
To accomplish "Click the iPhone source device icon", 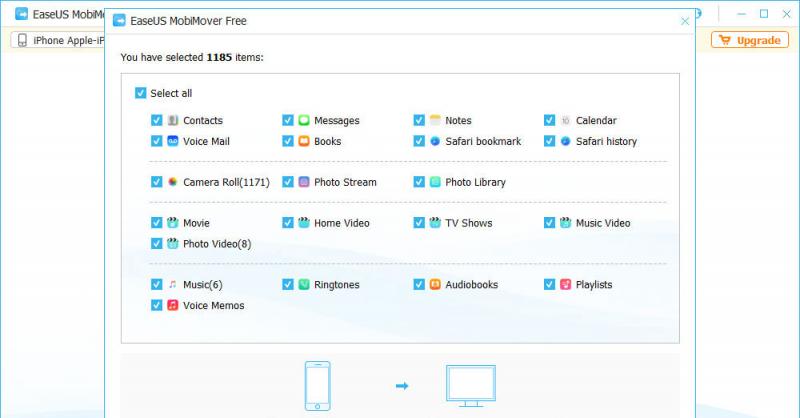I will tap(317, 386).
